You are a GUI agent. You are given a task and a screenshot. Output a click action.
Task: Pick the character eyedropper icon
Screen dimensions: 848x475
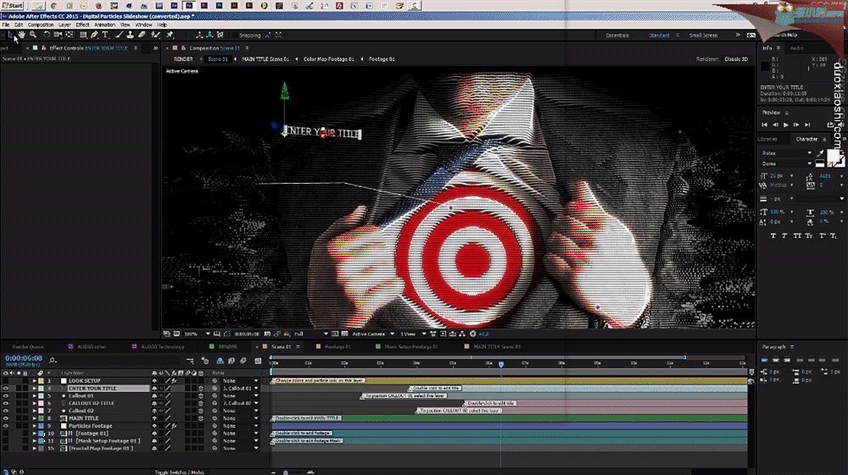coord(821,153)
